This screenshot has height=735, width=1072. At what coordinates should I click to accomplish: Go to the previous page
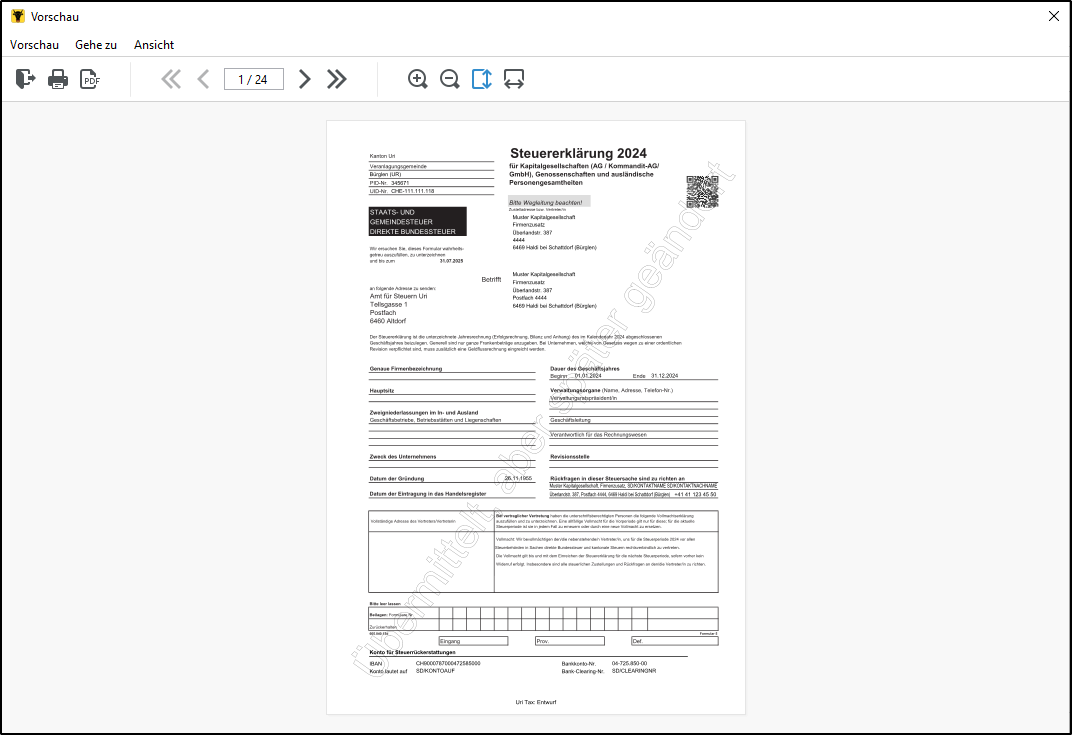203,79
